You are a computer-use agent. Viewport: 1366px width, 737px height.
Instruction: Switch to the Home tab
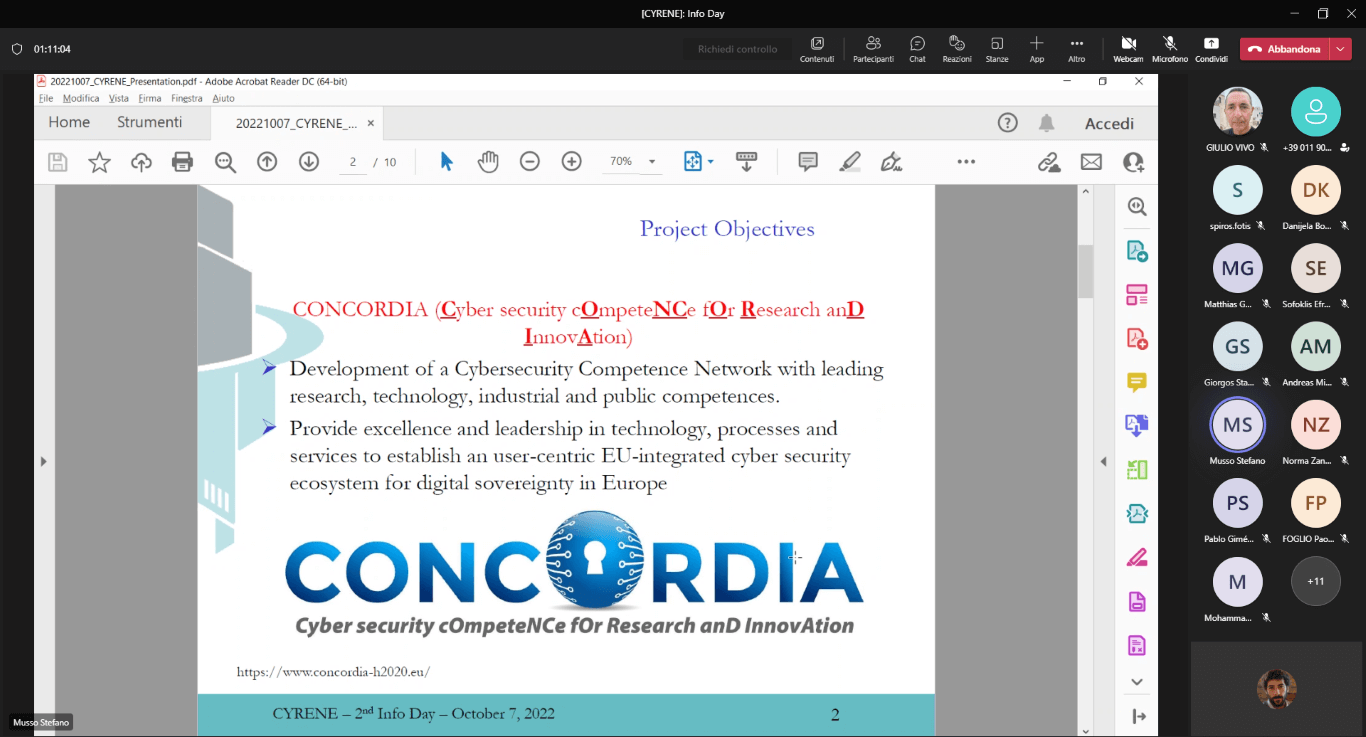(x=69, y=123)
